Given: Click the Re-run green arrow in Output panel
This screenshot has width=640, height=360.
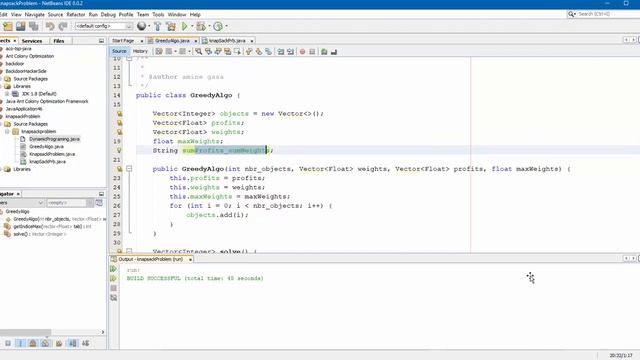Looking at the screenshot, I should pos(113,269).
